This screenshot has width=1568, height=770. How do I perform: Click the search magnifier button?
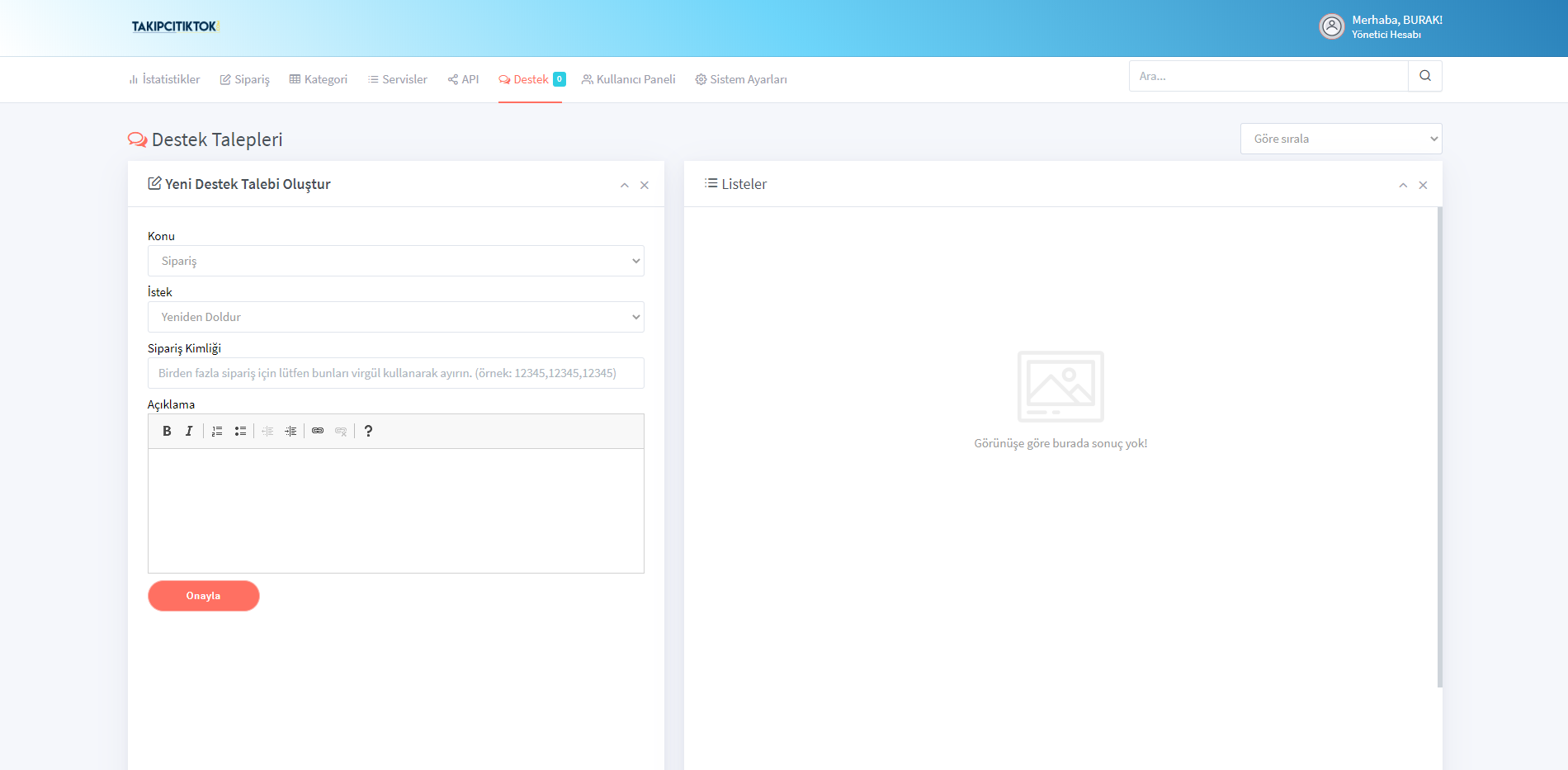(x=1425, y=76)
